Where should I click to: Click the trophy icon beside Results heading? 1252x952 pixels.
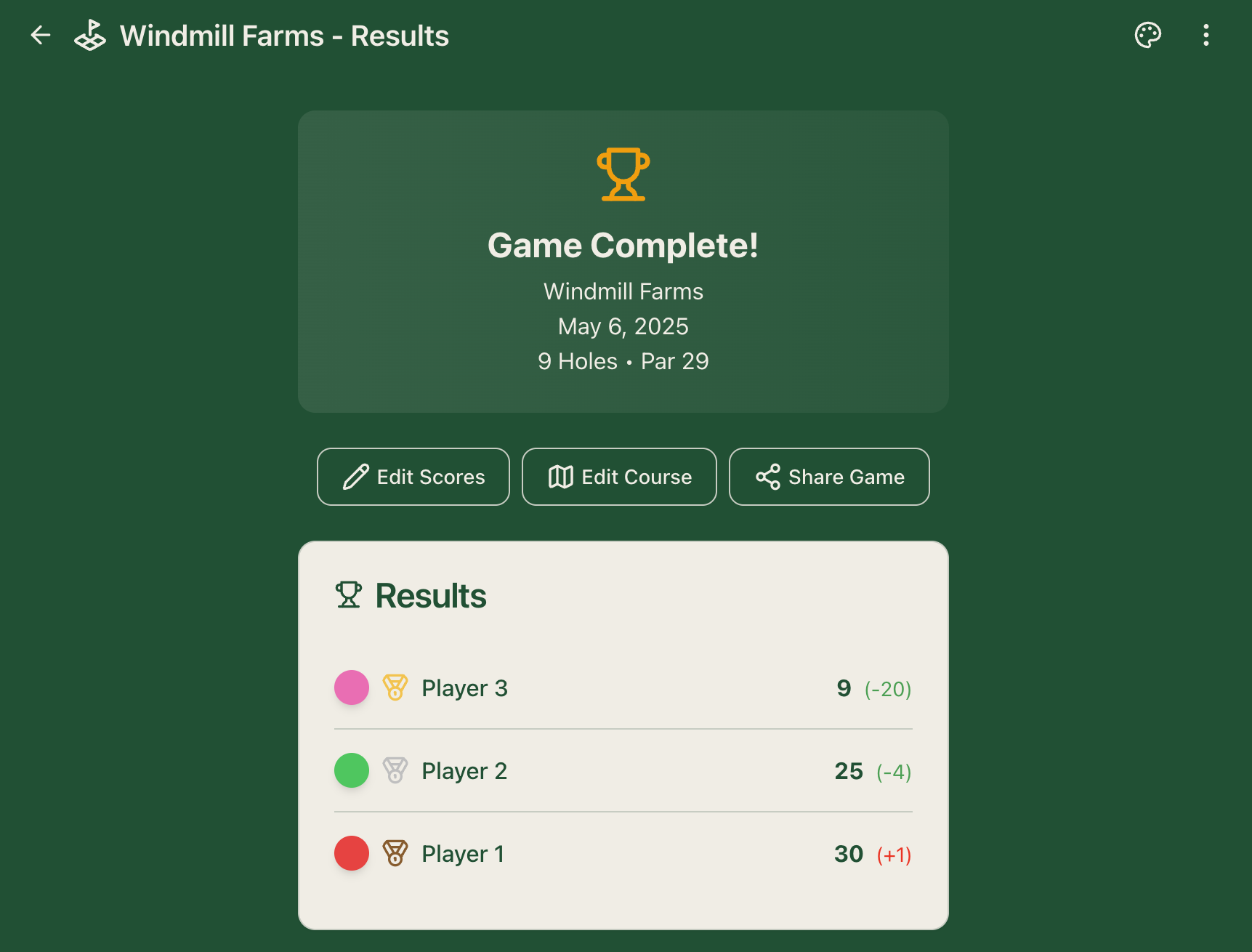pyautogui.click(x=349, y=594)
